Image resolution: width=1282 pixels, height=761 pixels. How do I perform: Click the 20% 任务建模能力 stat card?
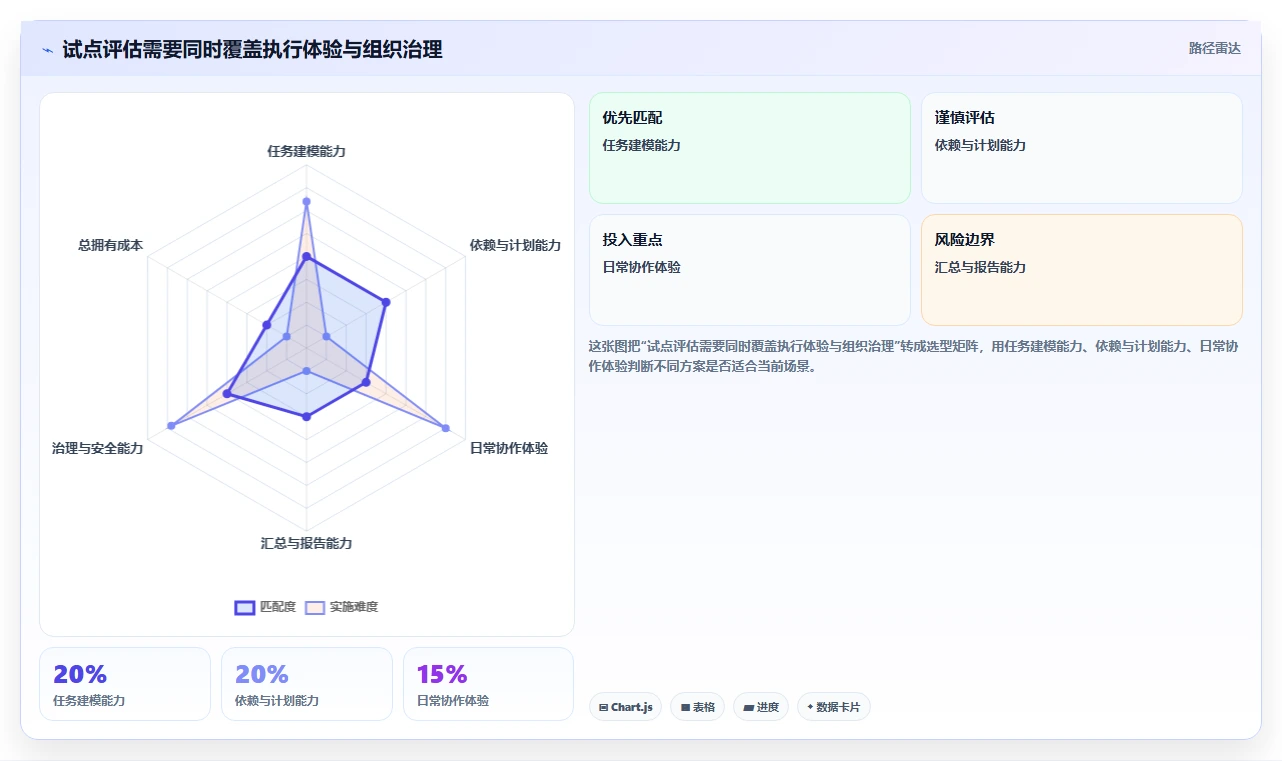point(125,684)
